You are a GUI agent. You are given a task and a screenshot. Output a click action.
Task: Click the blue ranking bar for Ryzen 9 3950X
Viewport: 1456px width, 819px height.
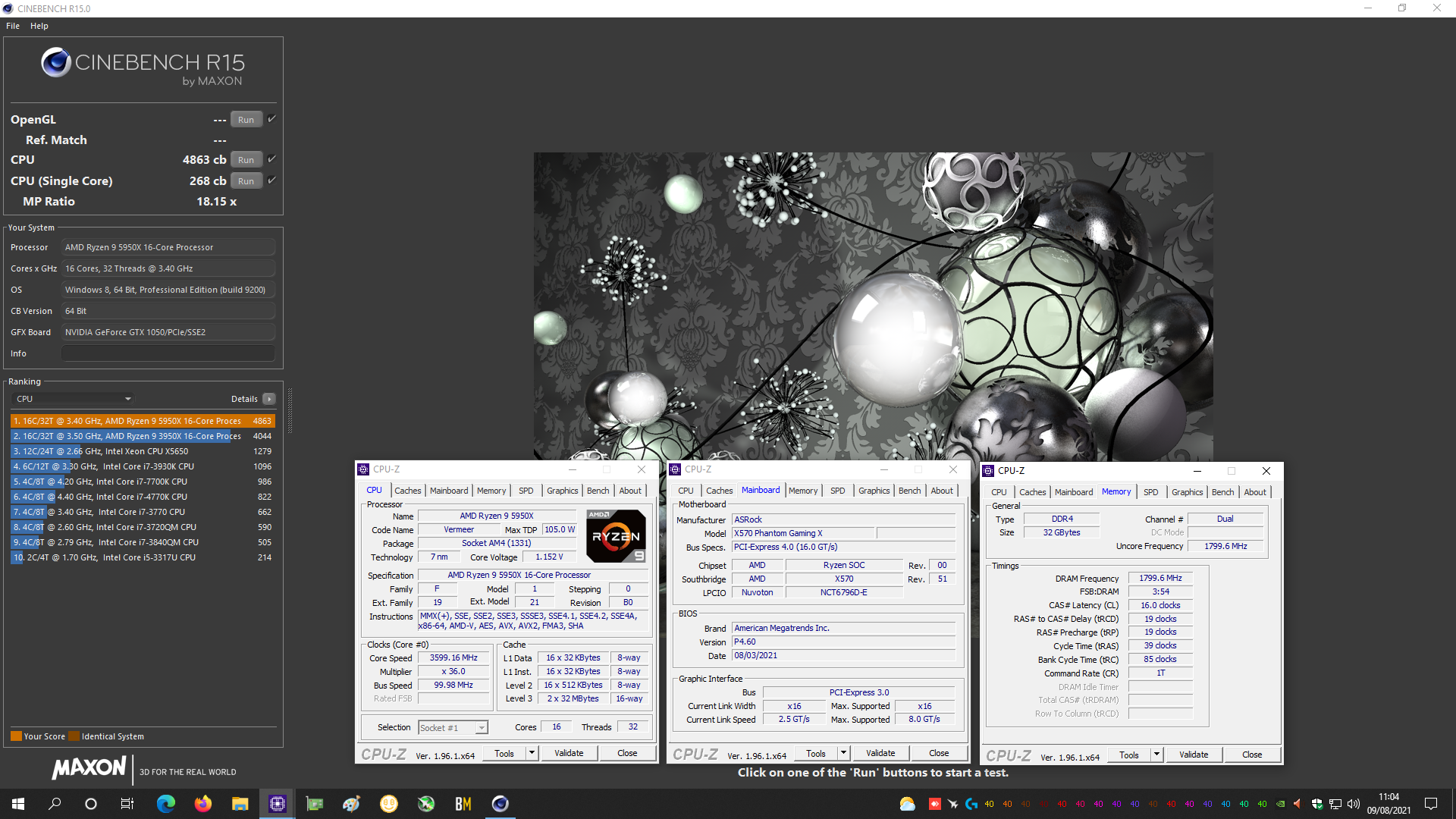(x=121, y=436)
